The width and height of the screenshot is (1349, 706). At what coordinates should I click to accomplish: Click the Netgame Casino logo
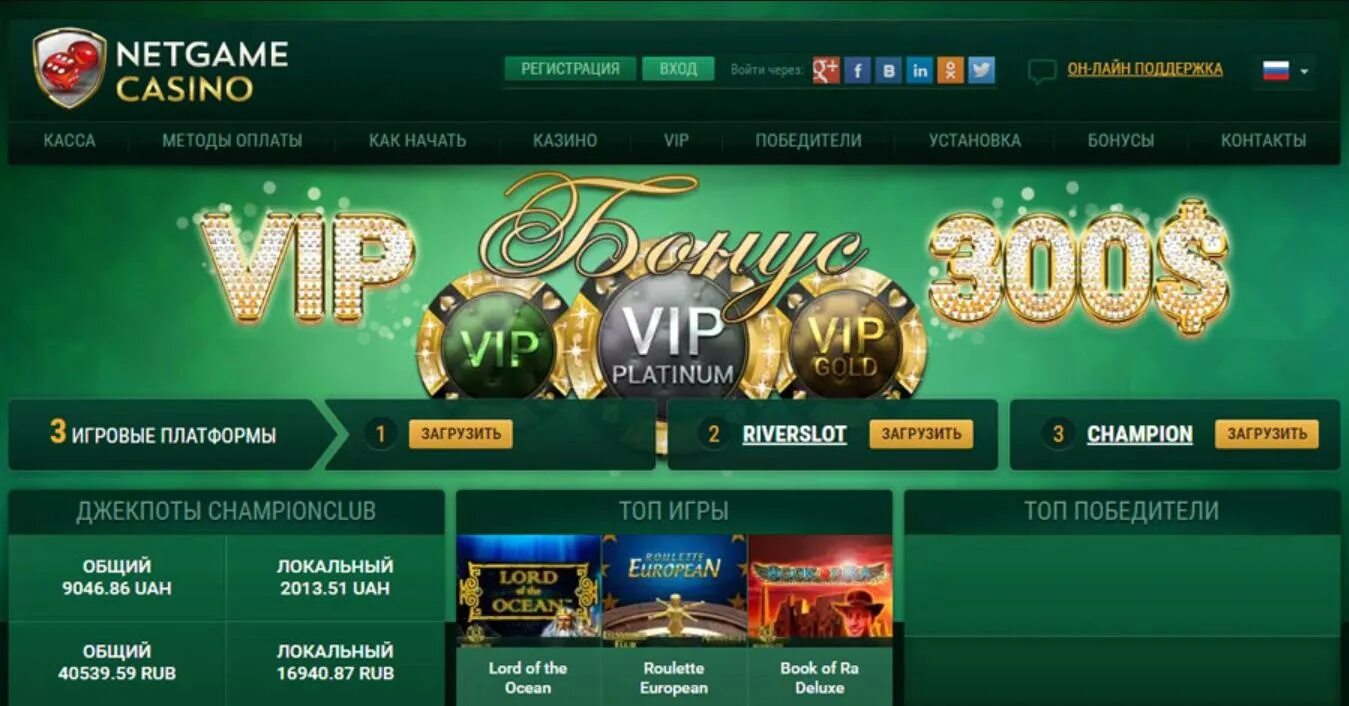[x=160, y=68]
